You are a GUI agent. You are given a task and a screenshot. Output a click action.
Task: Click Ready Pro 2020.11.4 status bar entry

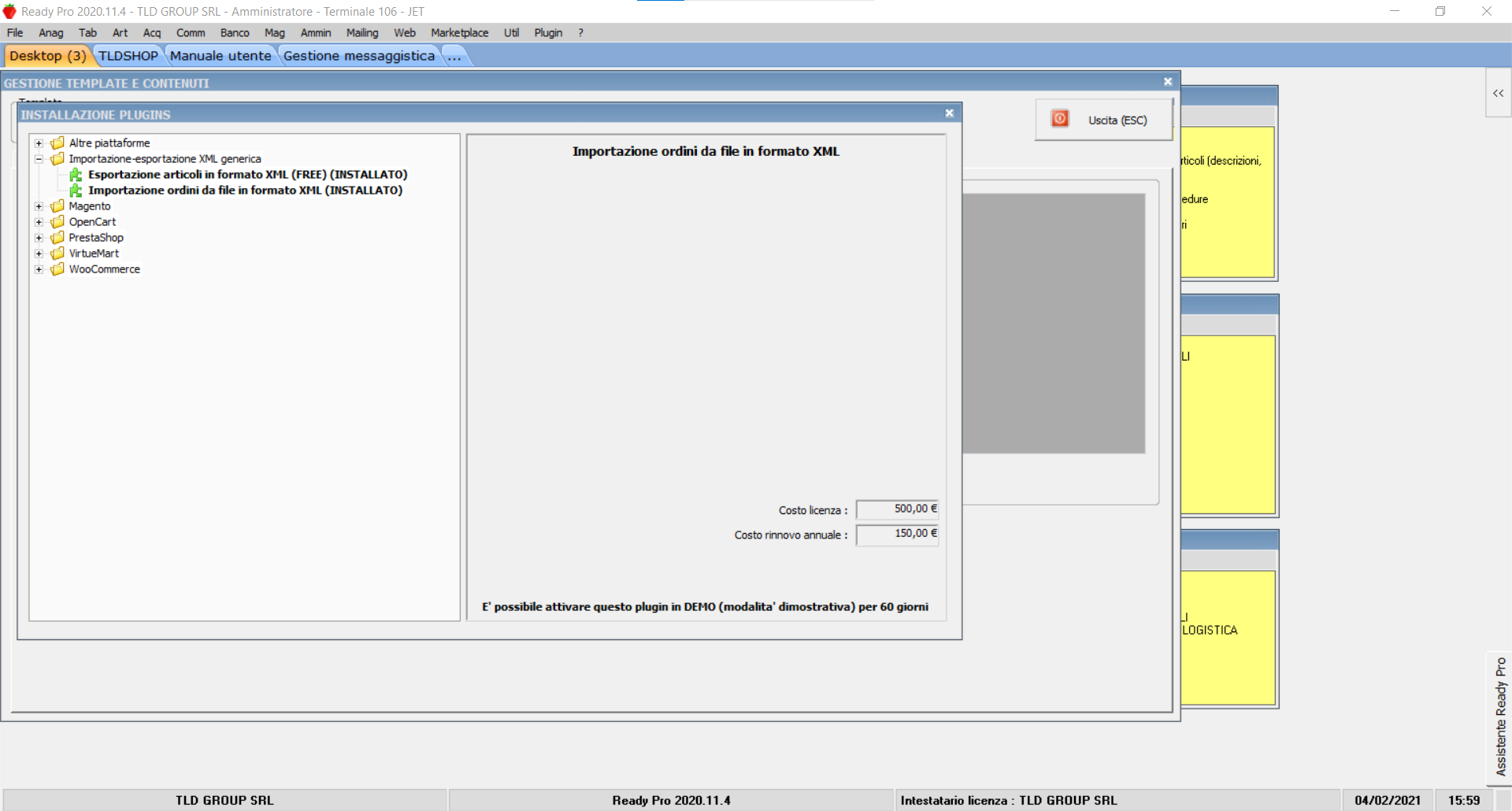[671, 800]
